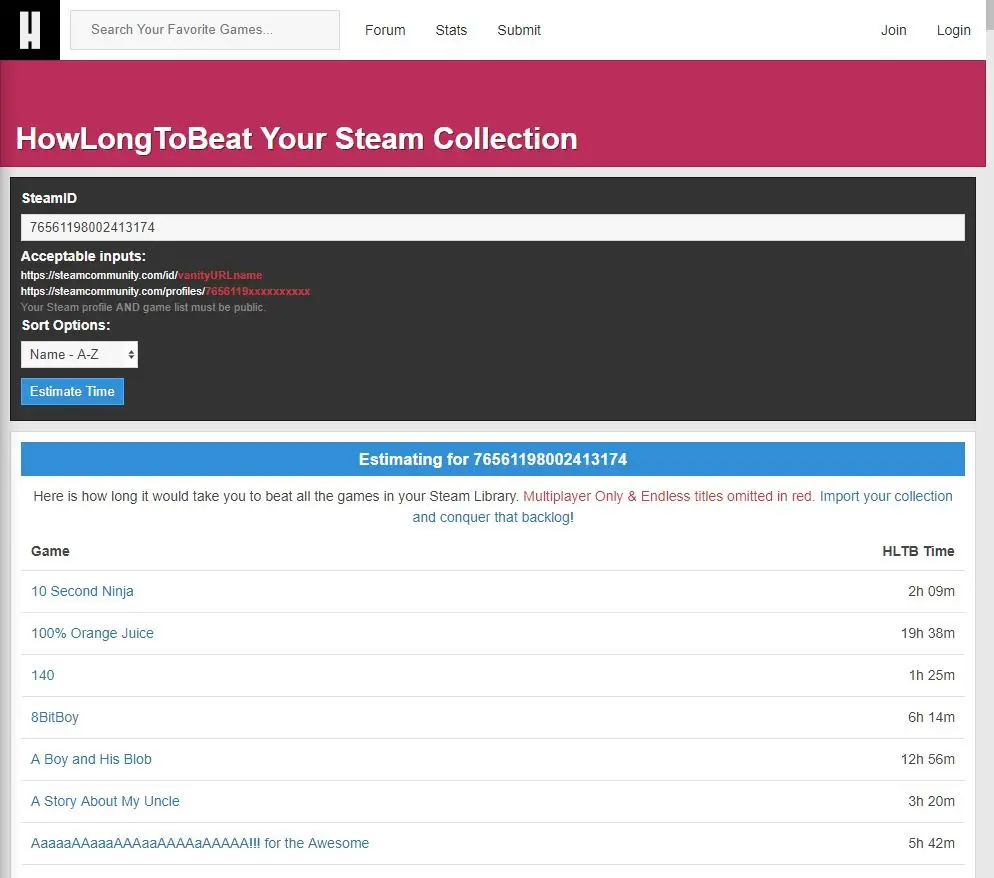994x878 pixels.
Task: Click the Estimate Time button
Action: 72,391
